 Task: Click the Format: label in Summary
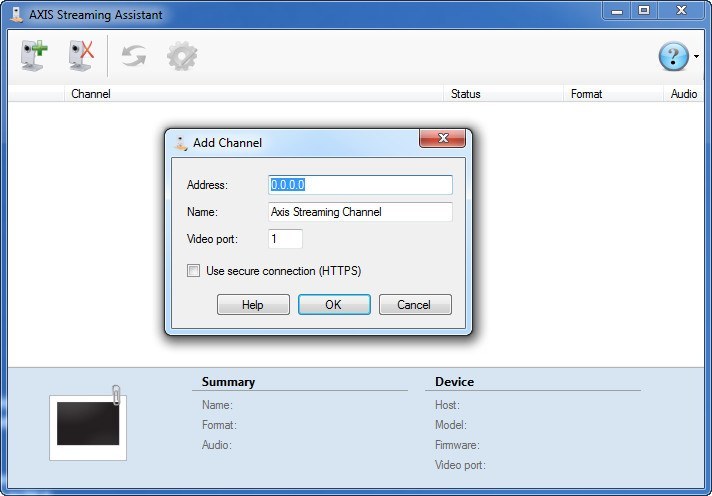pos(219,425)
